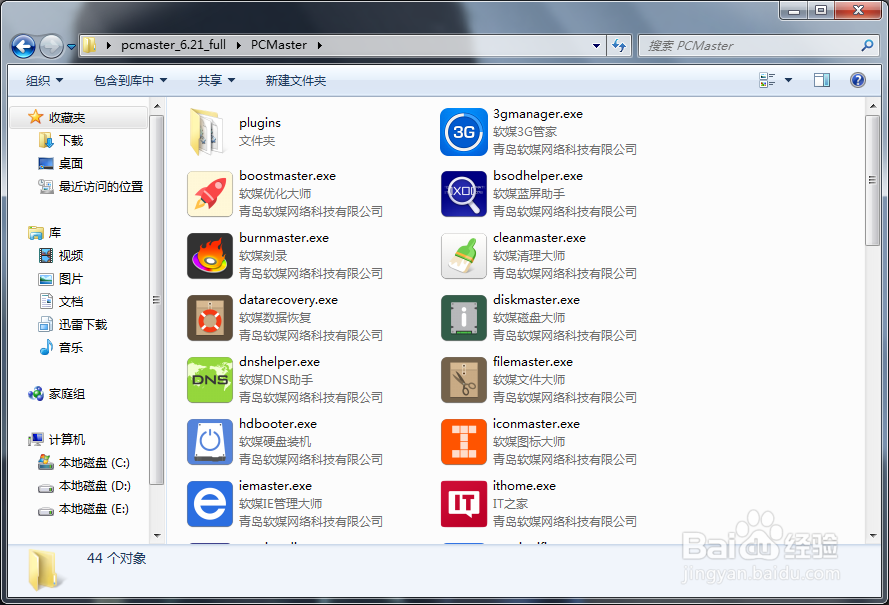Image resolution: width=889 pixels, height=605 pixels.
Task: Open the Help question mark icon
Action: tap(858, 80)
